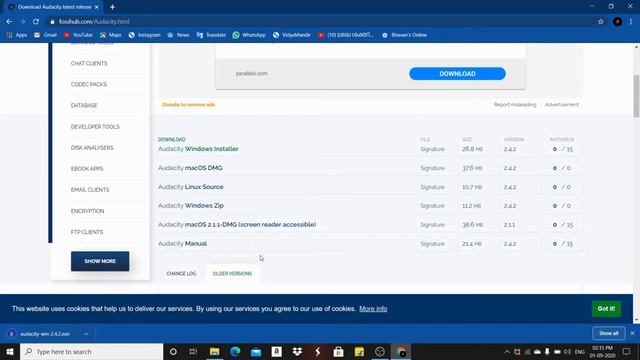Open Amazon app from taskbar

(x=276, y=352)
